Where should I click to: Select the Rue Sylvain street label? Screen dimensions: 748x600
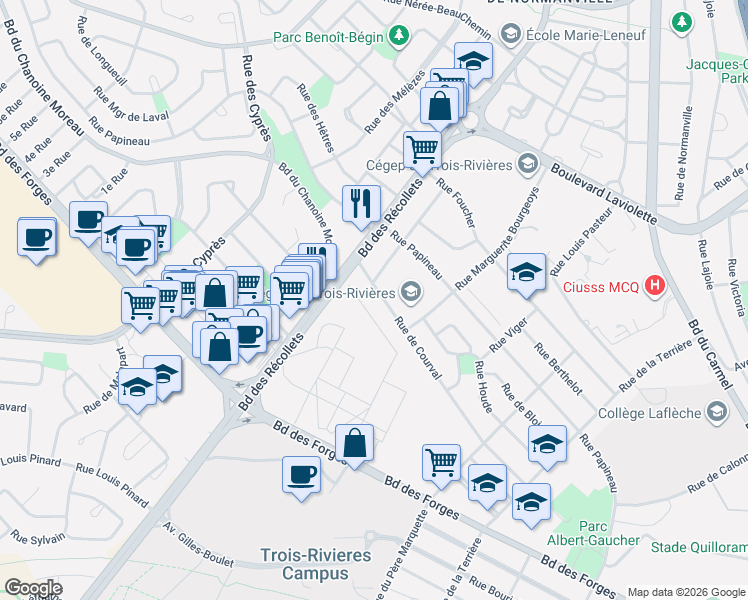(x=38, y=538)
